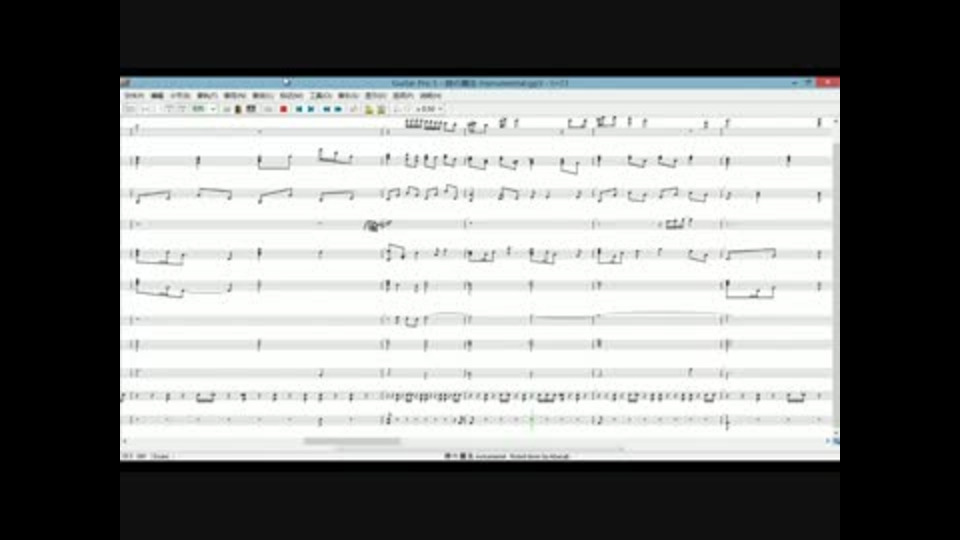Open the 工具 (Tools) menu
This screenshot has height=540, width=960.
tap(320, 96)
